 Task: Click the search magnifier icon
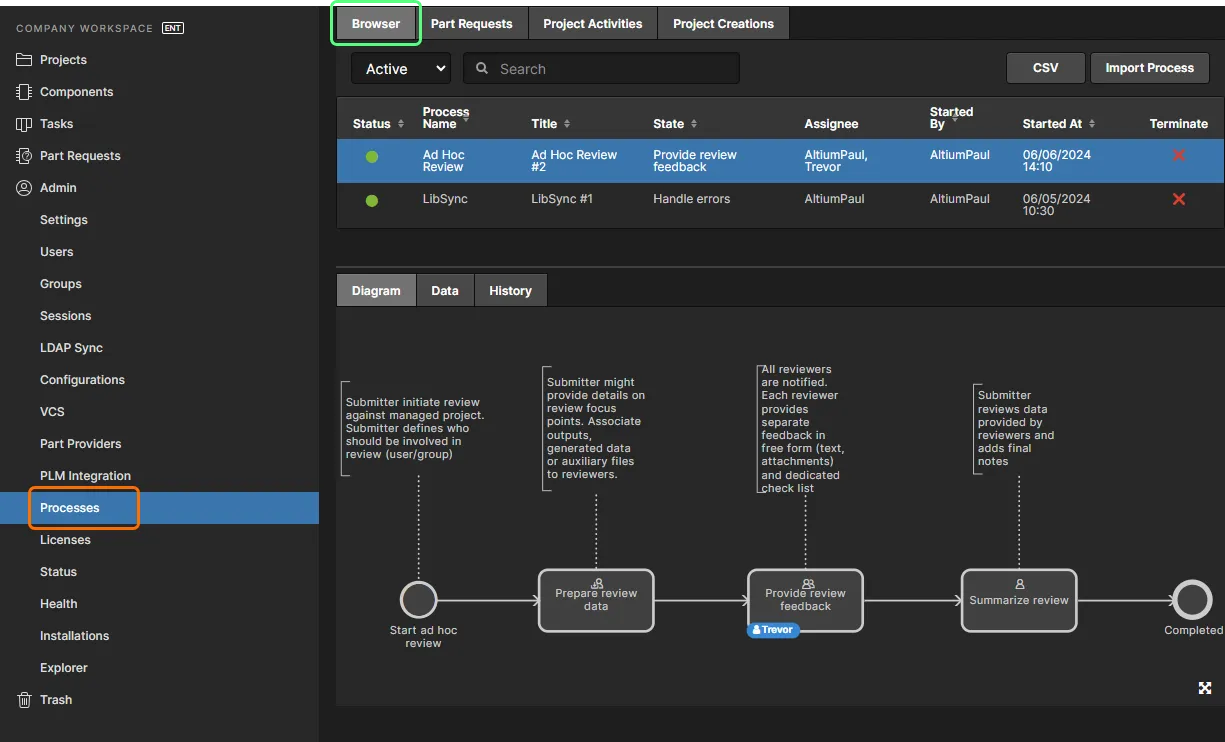pos(482,69)
